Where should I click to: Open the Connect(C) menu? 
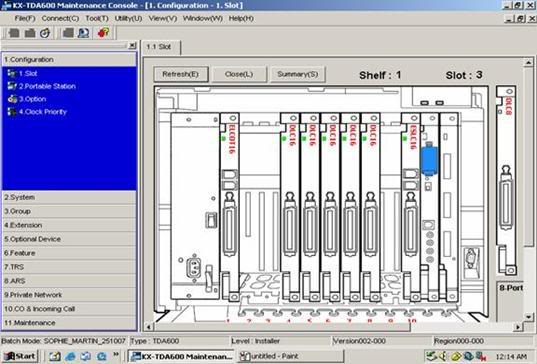click(60, 18)
